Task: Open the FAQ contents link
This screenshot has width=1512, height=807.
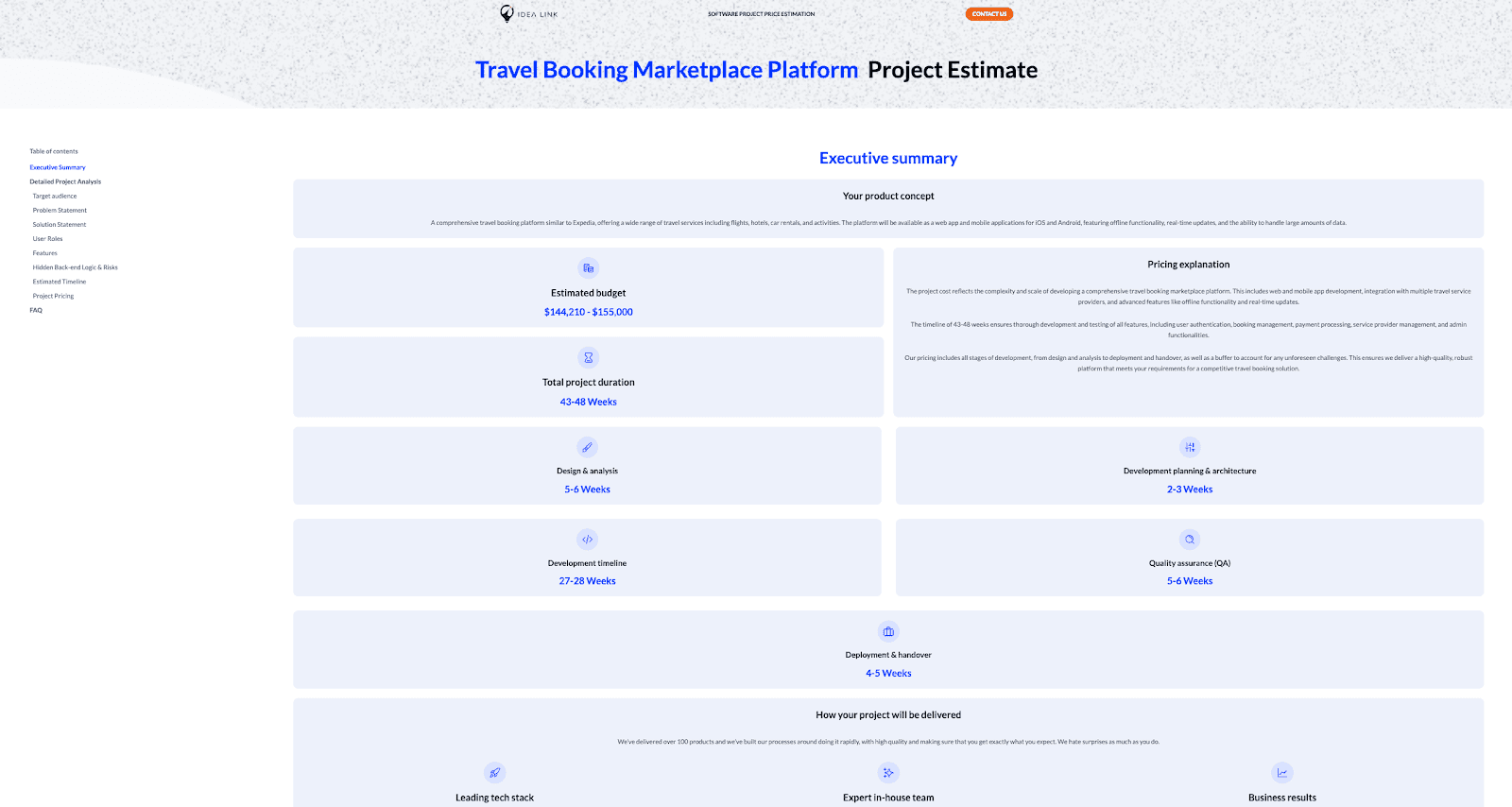Action: point(36,310)
